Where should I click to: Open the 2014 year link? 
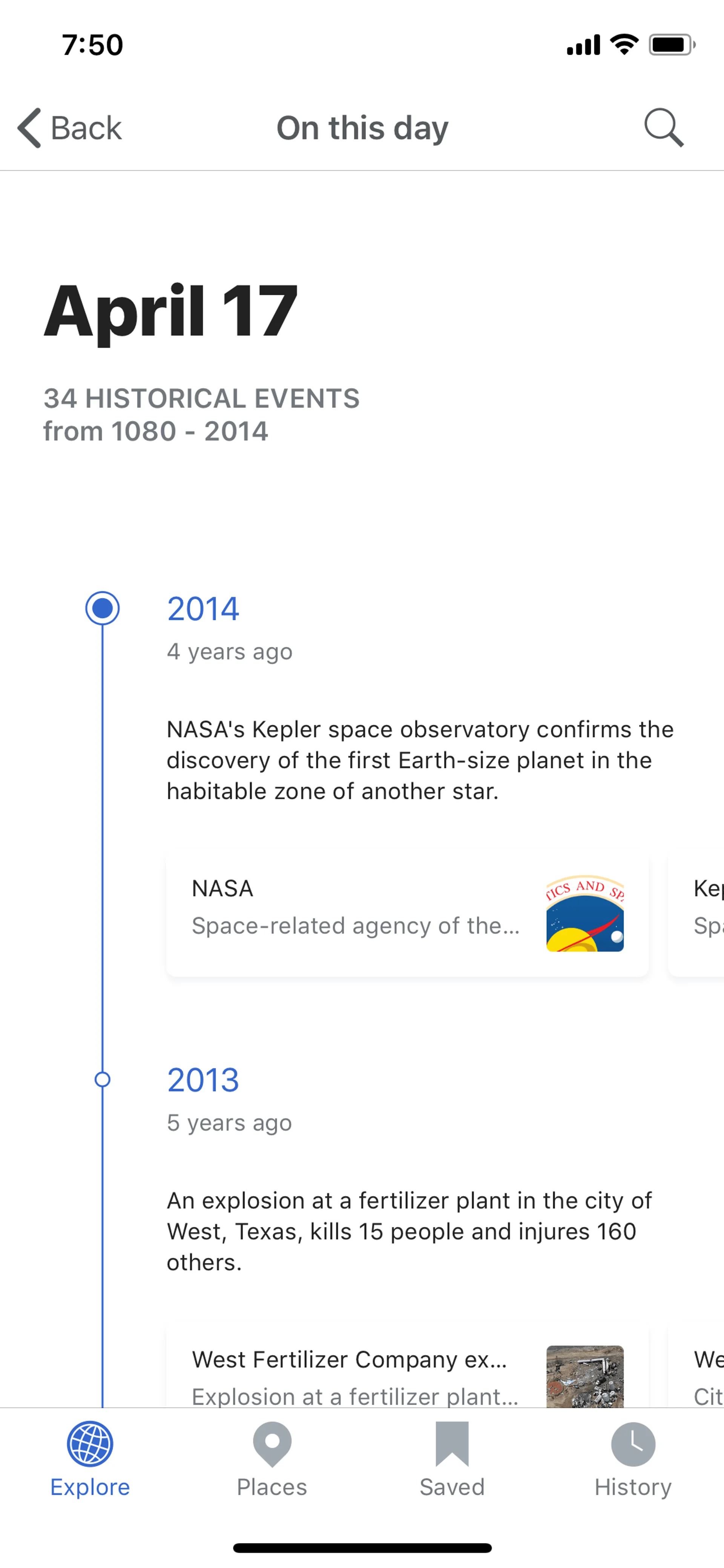point(203,609)
